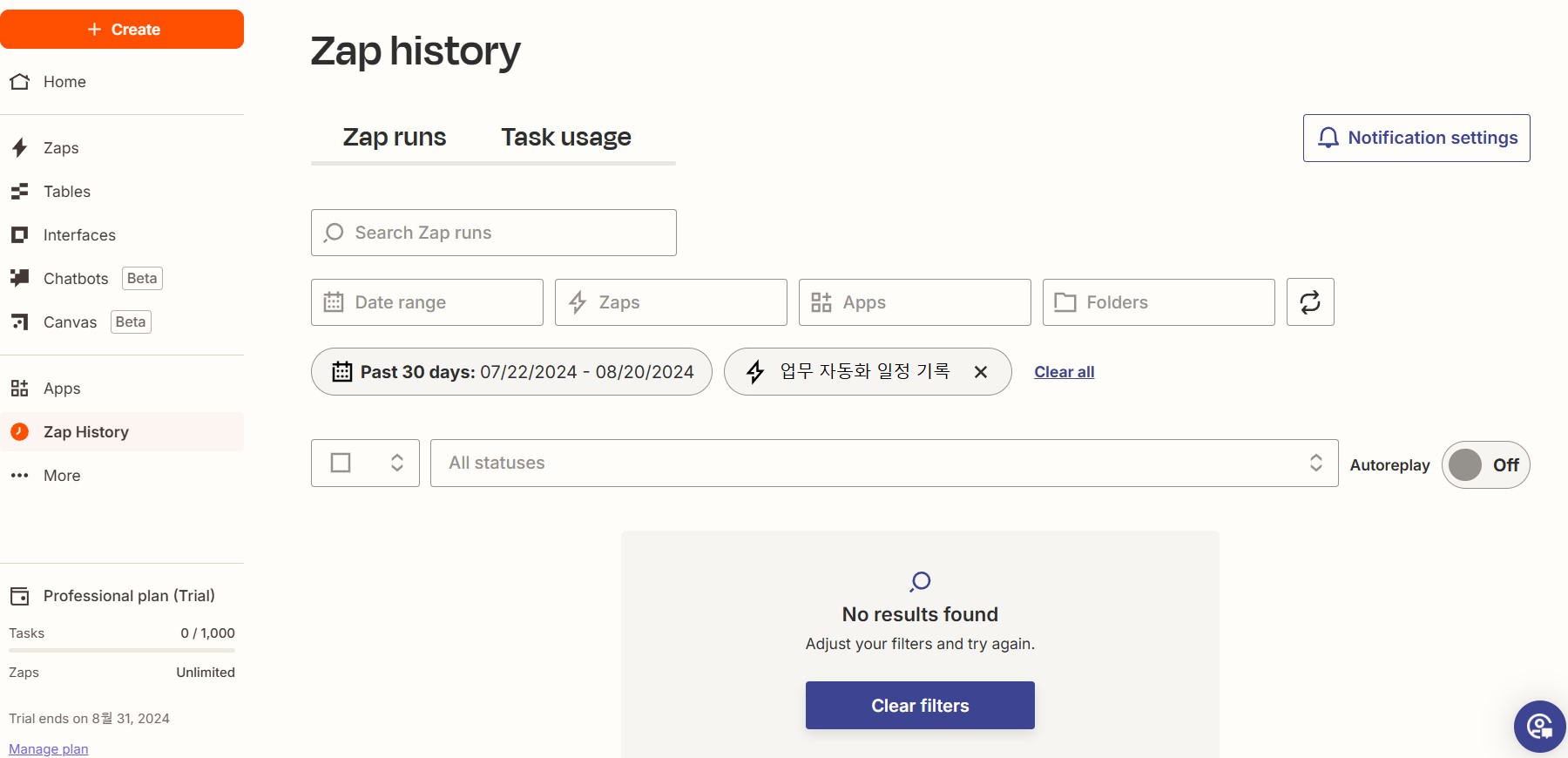Turn on the Autoreplay switch
The width and height of the screenshot is (1568, 758).
1485,464
